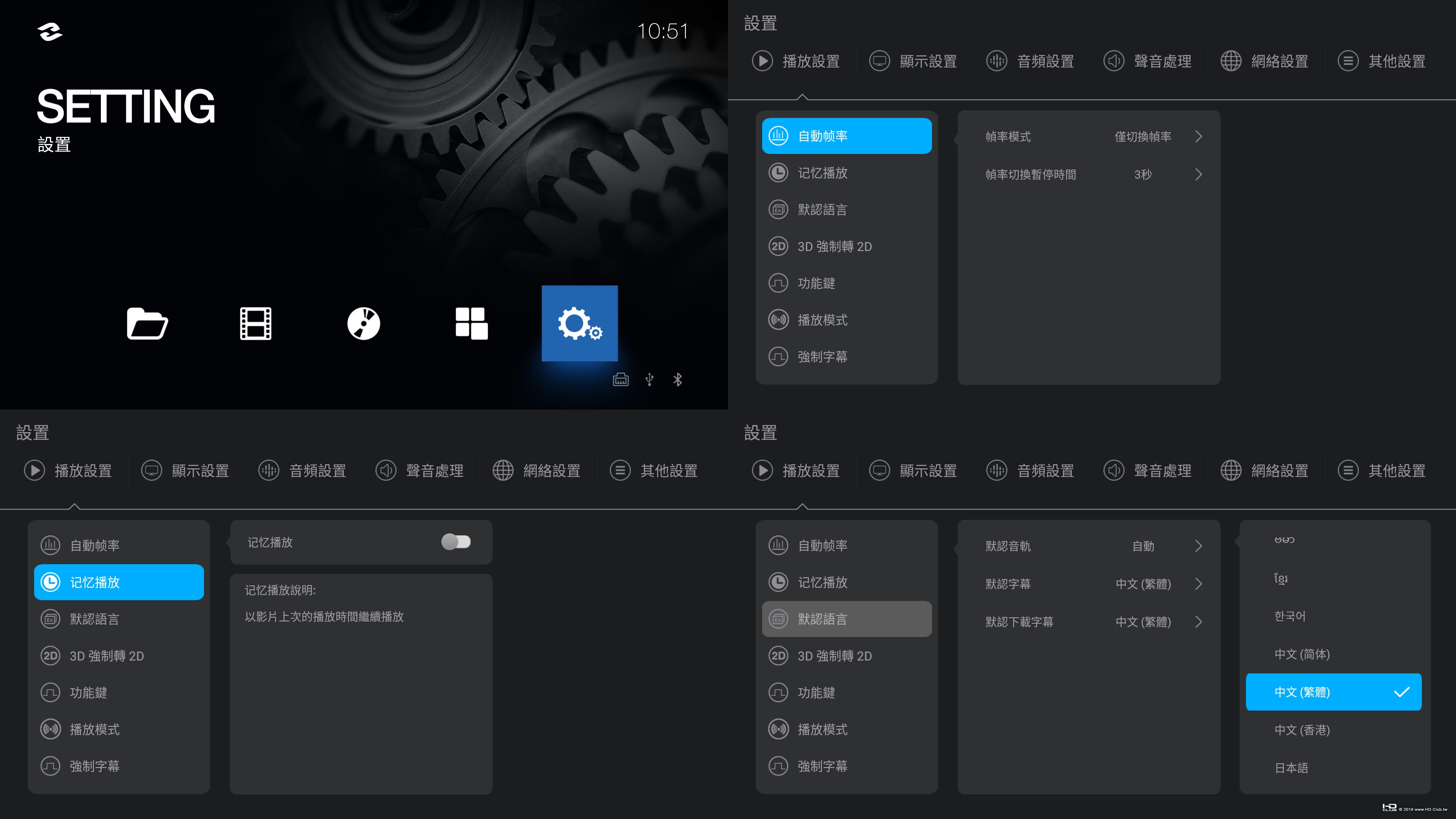This screenshot has width=1456, height=819.
Task: Open the apps grid icon
Action: coord(471,323)
